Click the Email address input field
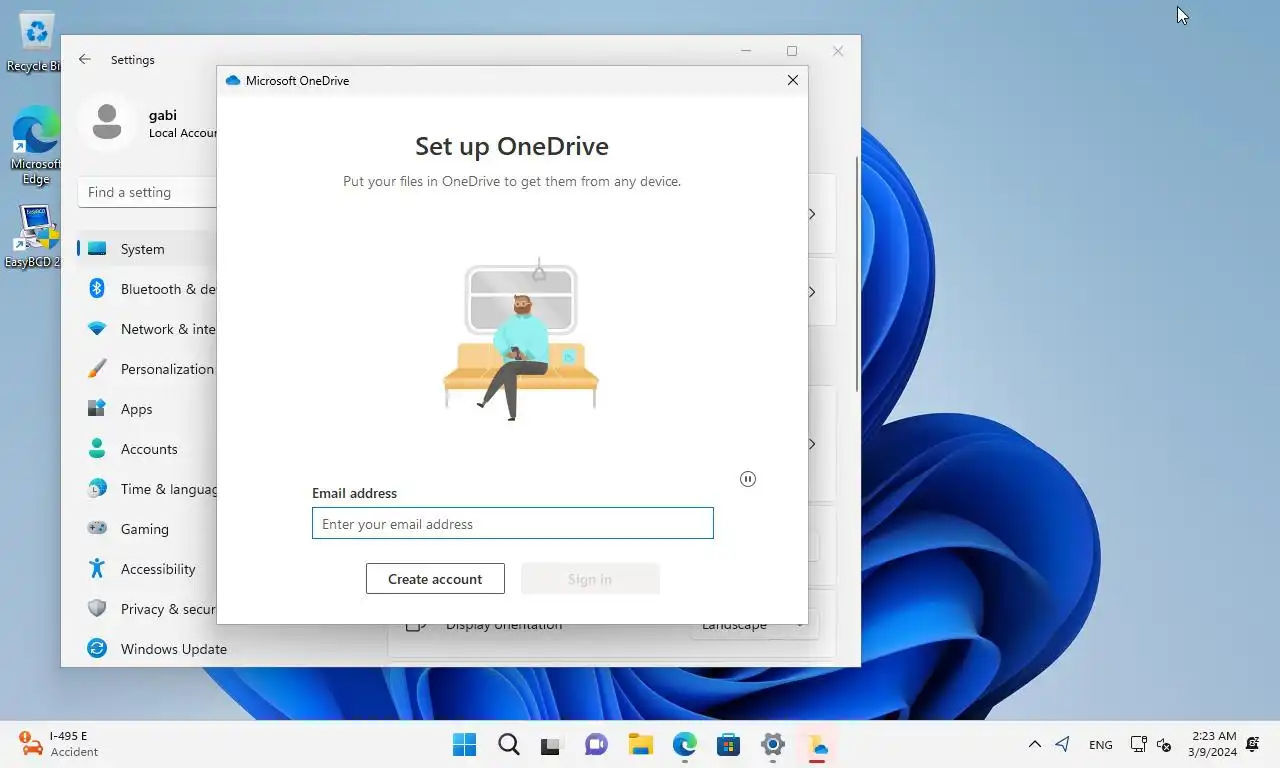Image resolution: width=1280 pixels, height=768 pixels. point(512,523)
